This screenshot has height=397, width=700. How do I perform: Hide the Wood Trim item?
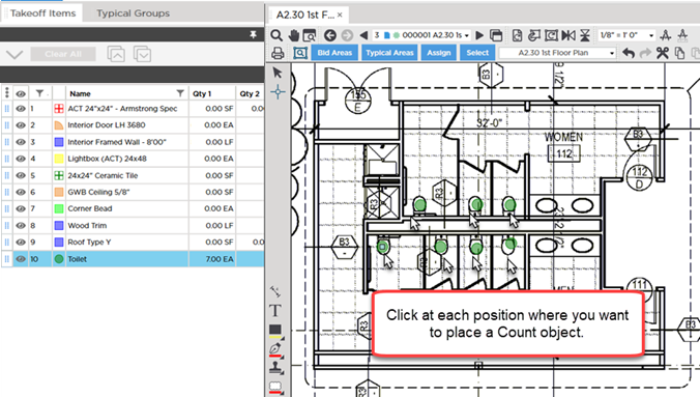click(x=21, y=226)
